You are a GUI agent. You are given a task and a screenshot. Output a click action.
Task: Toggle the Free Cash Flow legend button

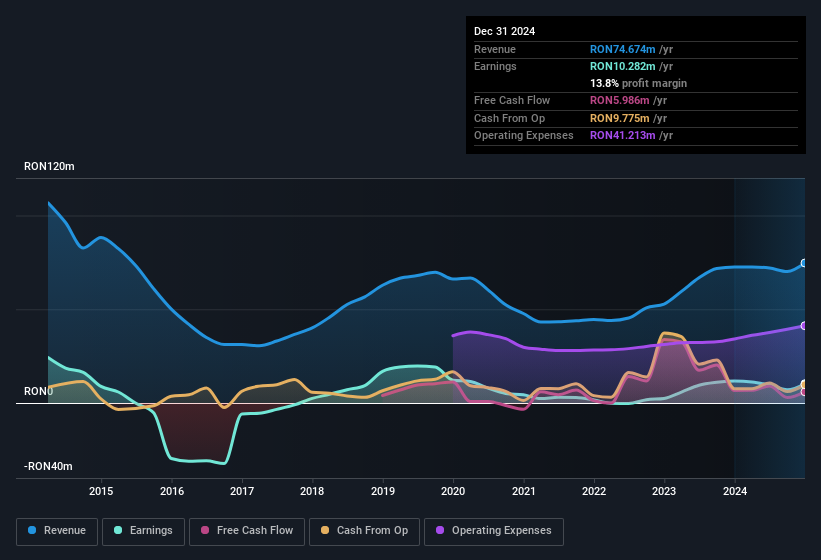coord(247,531)
